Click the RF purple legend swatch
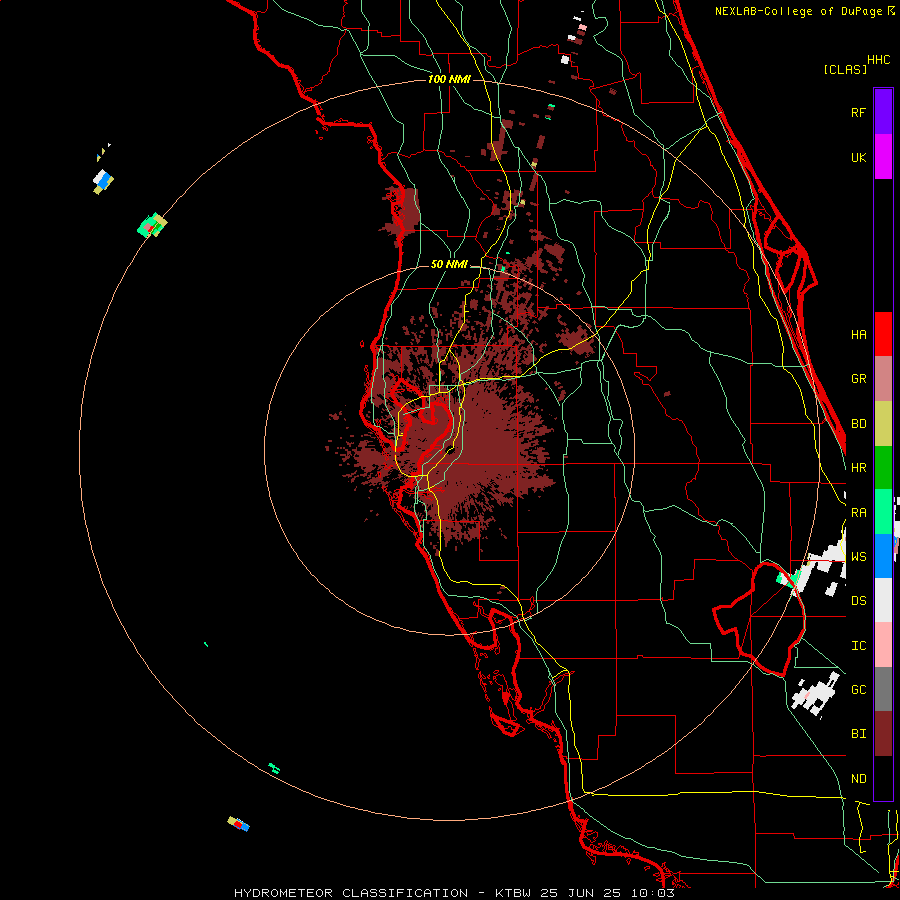The image size is (900, 900). (x=883, y=112)
